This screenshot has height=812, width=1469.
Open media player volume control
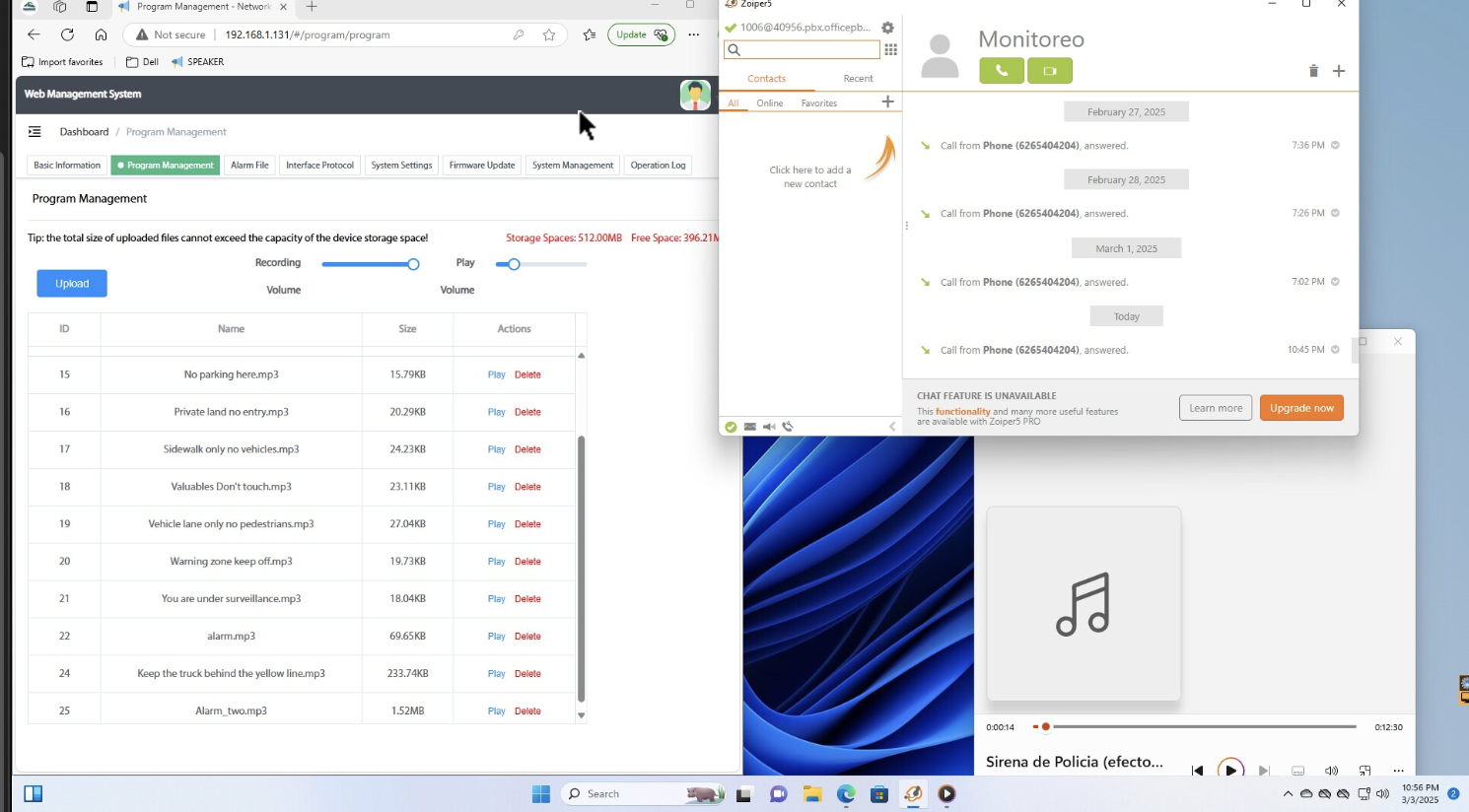[1332, 771]
